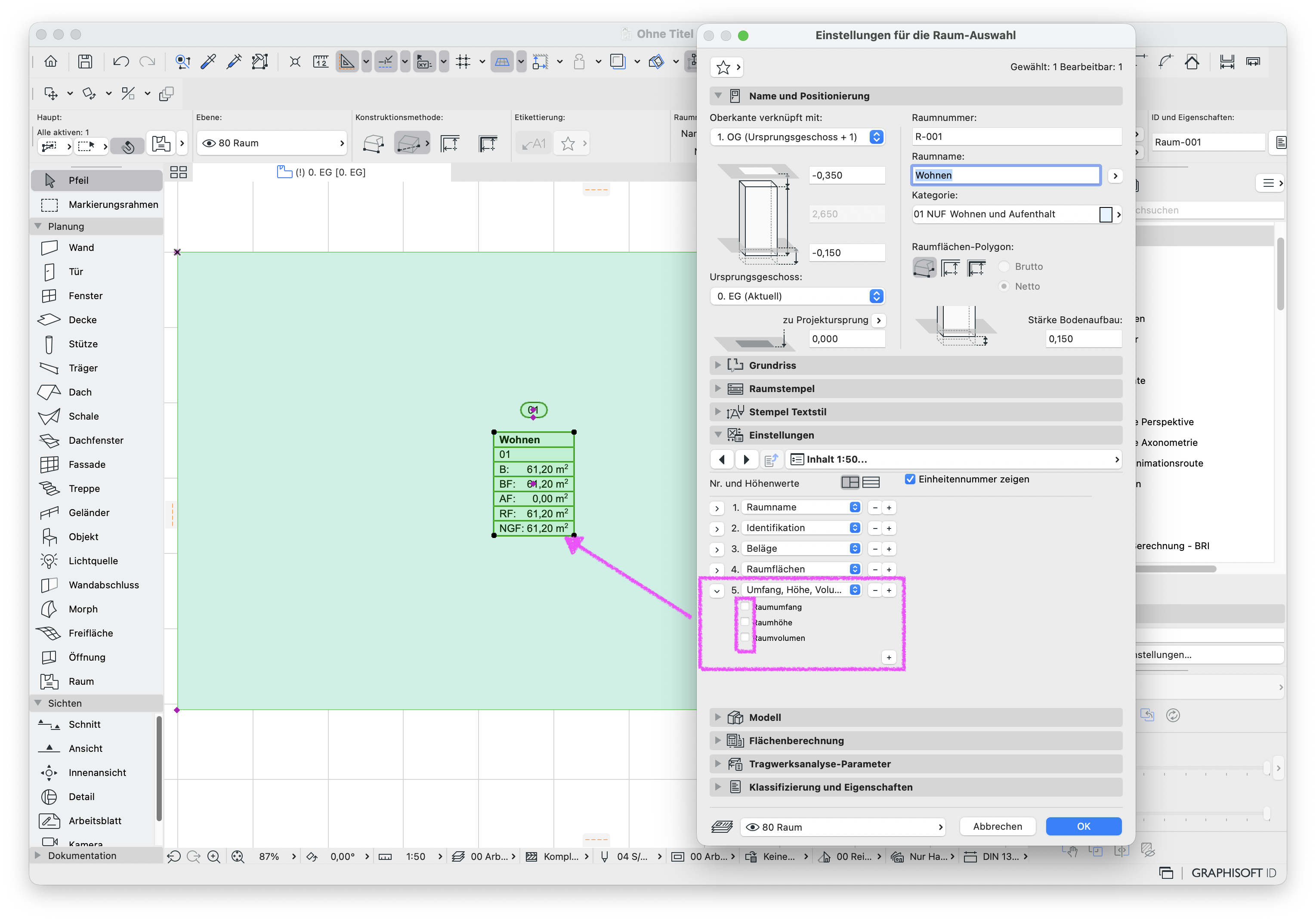Collapse the Umfang, Höhe, Volu... row
The height and width of the screenshot is (921, 1316).
[x=717, y=590]
